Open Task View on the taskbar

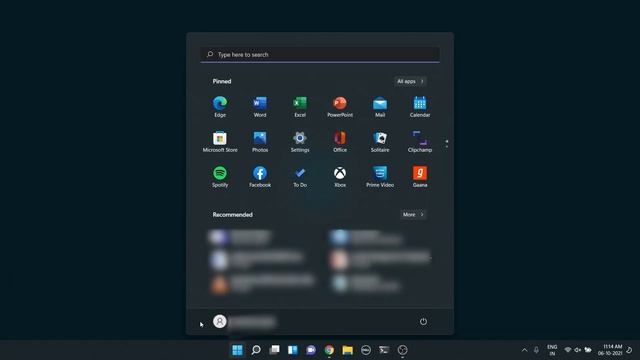(274, 350)
